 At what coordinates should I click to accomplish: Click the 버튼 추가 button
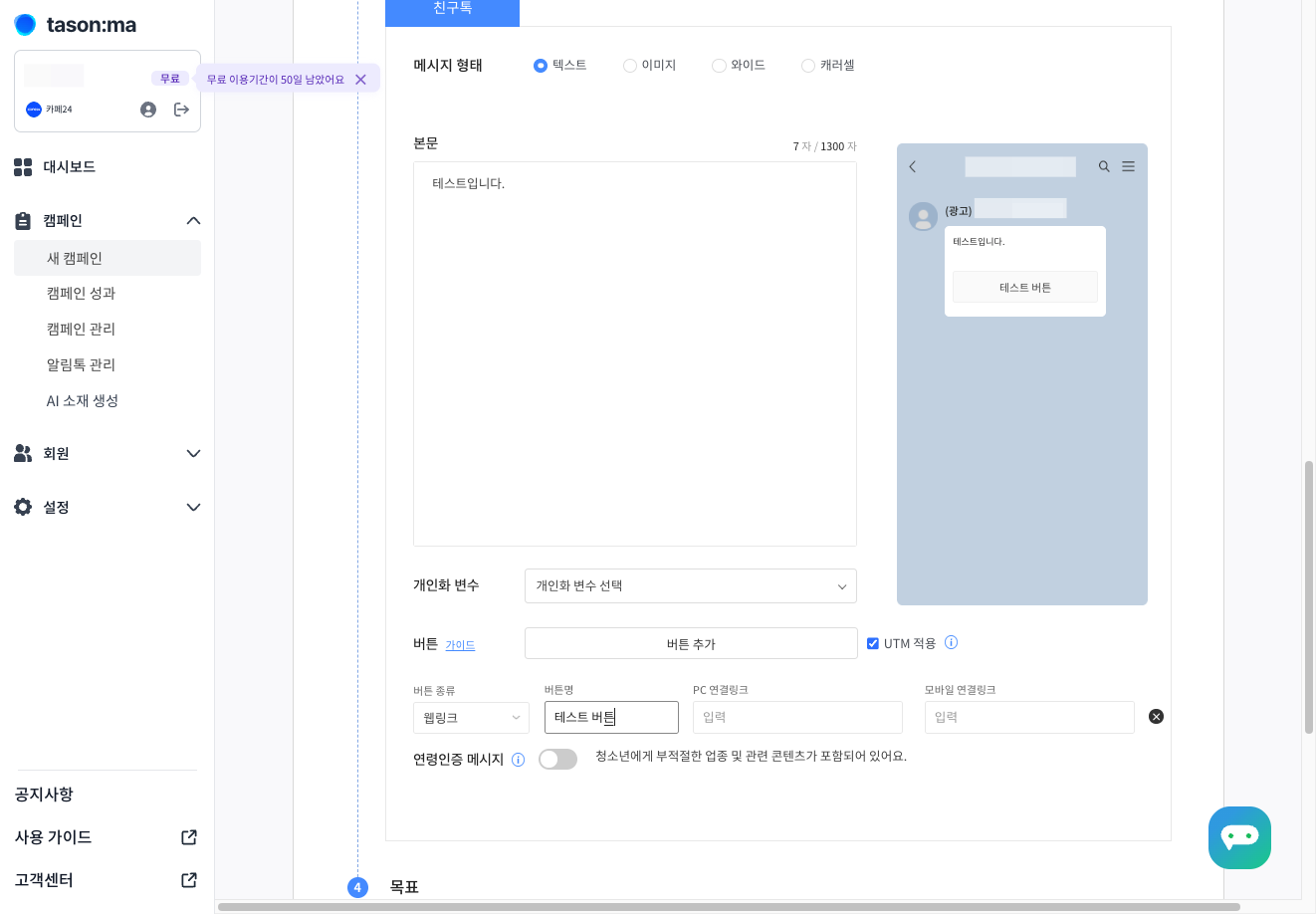691,643
